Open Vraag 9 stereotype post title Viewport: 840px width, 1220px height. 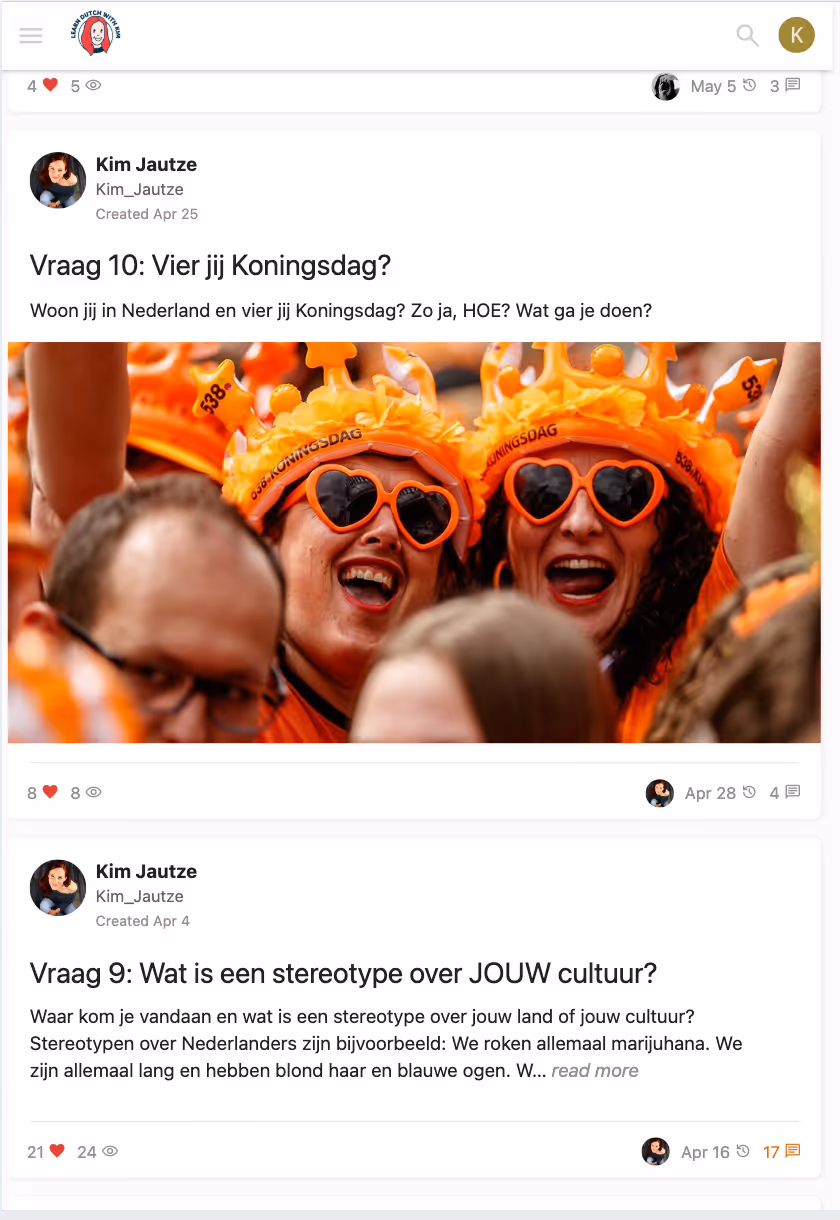pyautogui.click(x=343, y=973)
